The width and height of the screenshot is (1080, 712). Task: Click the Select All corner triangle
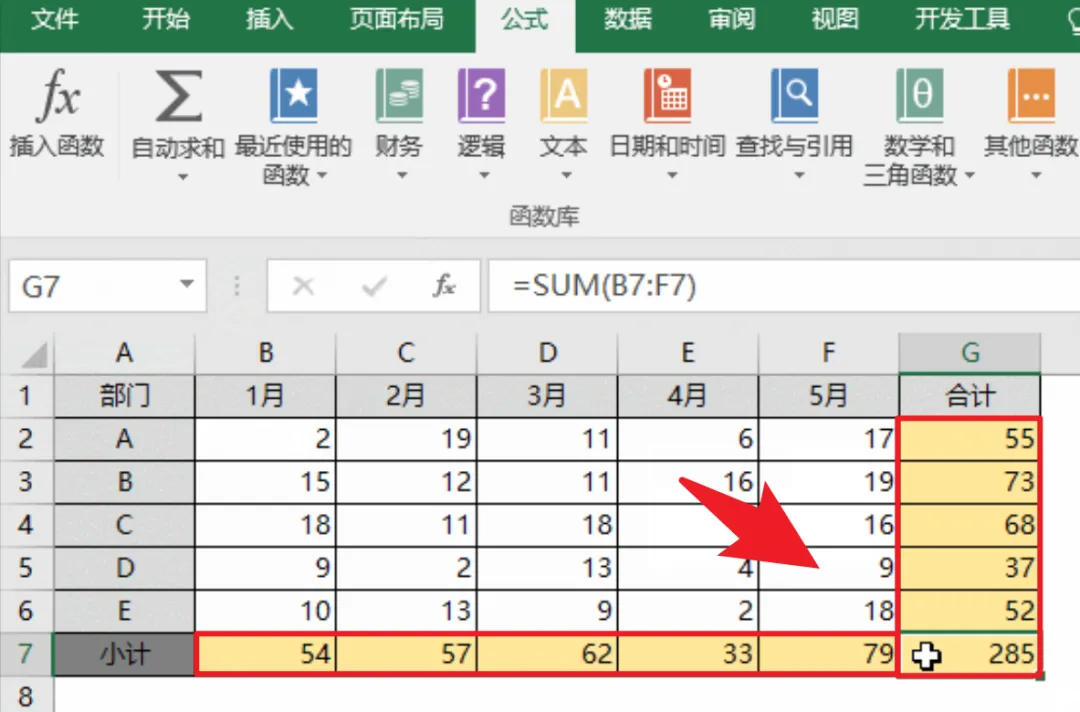click(x=33, y=354)
